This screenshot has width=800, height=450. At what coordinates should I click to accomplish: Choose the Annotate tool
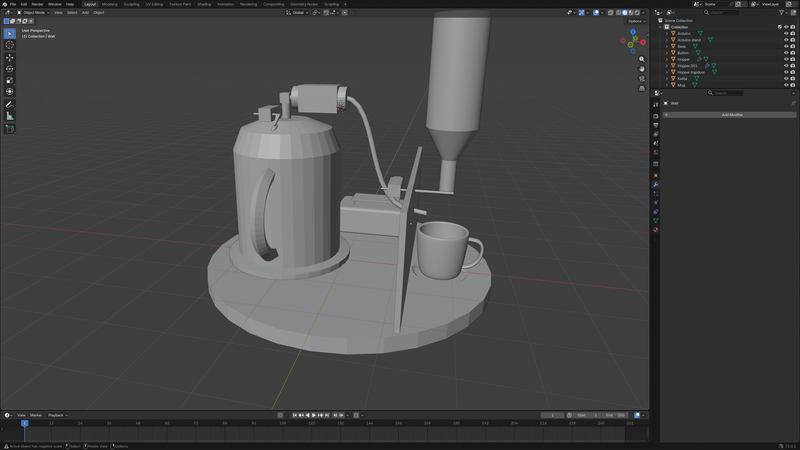[x=10, y=104]
